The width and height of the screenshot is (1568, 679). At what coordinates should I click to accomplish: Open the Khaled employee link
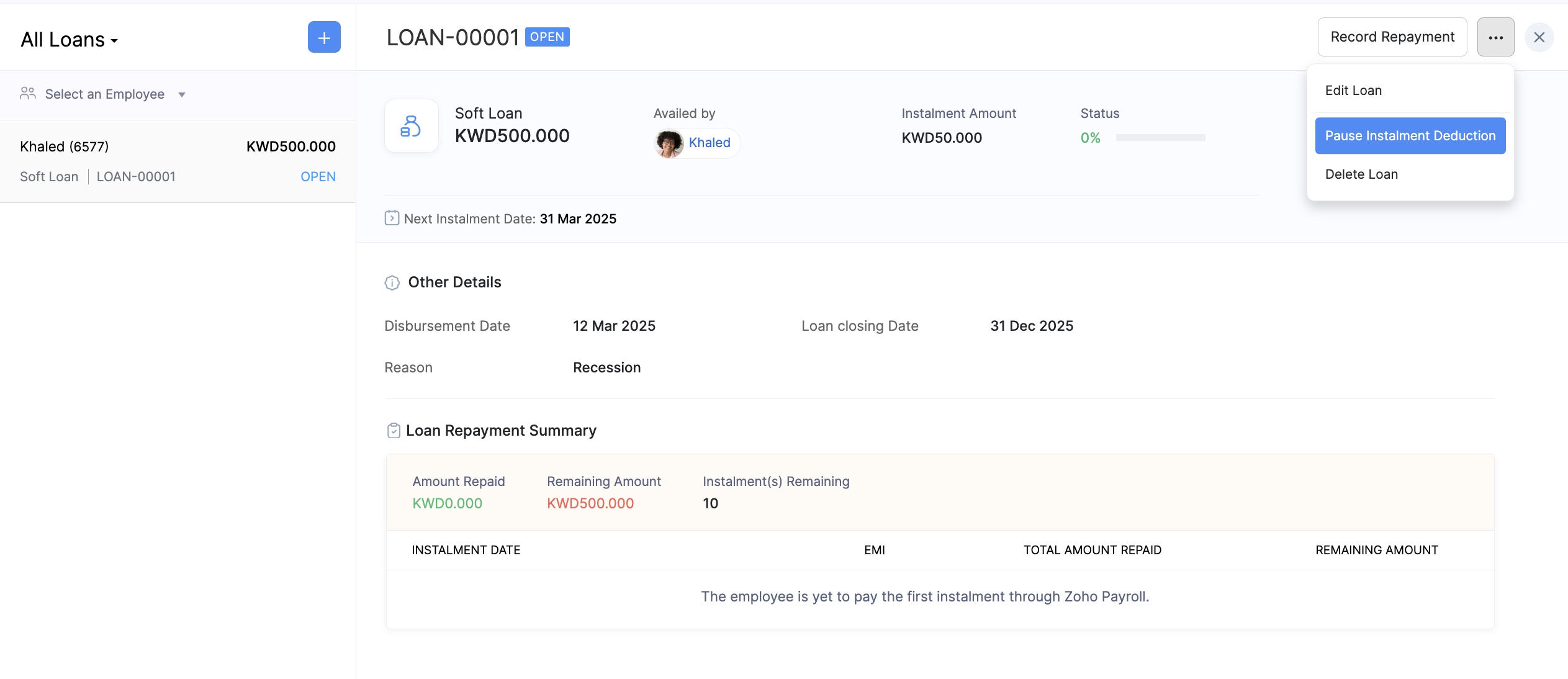(x=710, y=143)
